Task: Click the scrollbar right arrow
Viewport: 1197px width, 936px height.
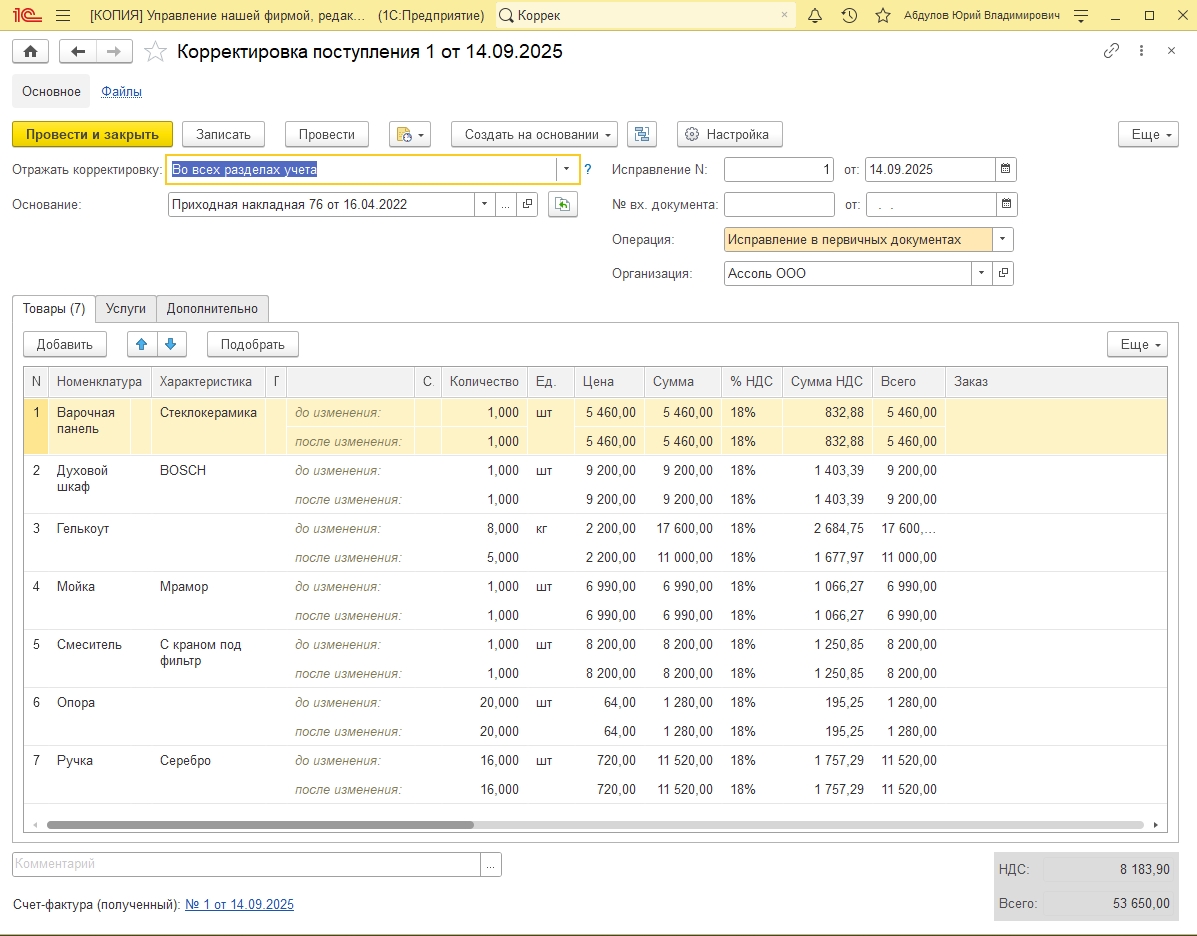Action: 1156,825
